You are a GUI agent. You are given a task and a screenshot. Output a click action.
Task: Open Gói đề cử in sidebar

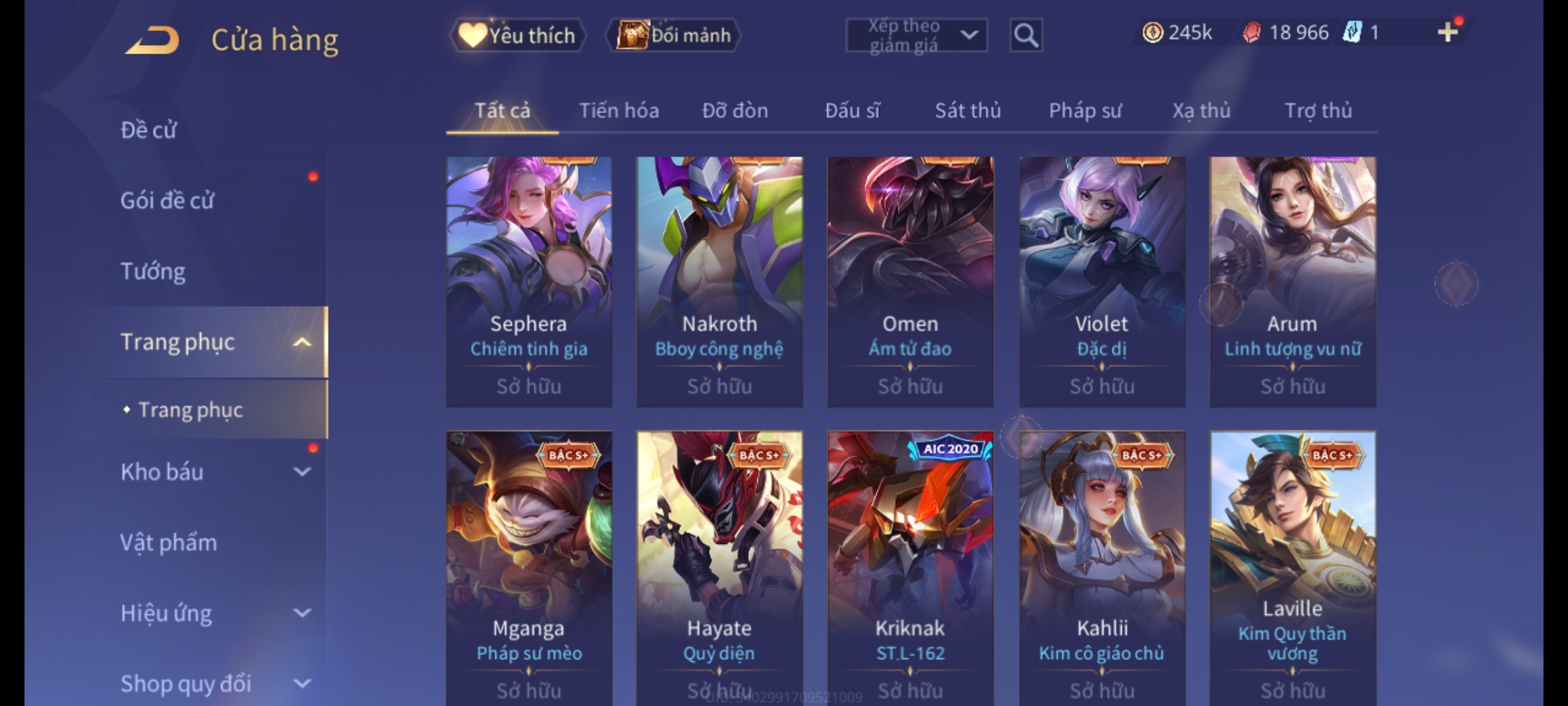tap(167, 200)
